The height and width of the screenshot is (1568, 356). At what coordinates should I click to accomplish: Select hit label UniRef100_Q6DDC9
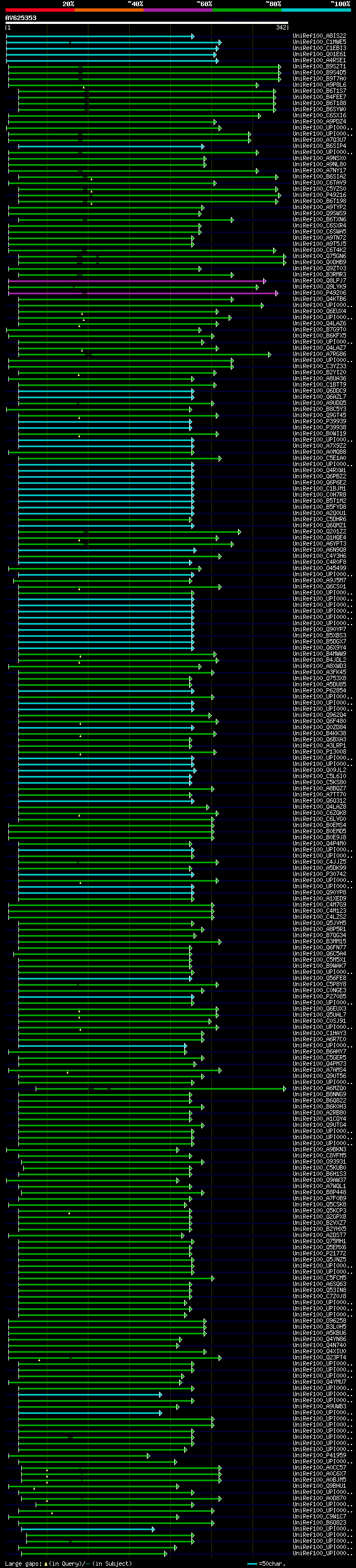[319, 392]
